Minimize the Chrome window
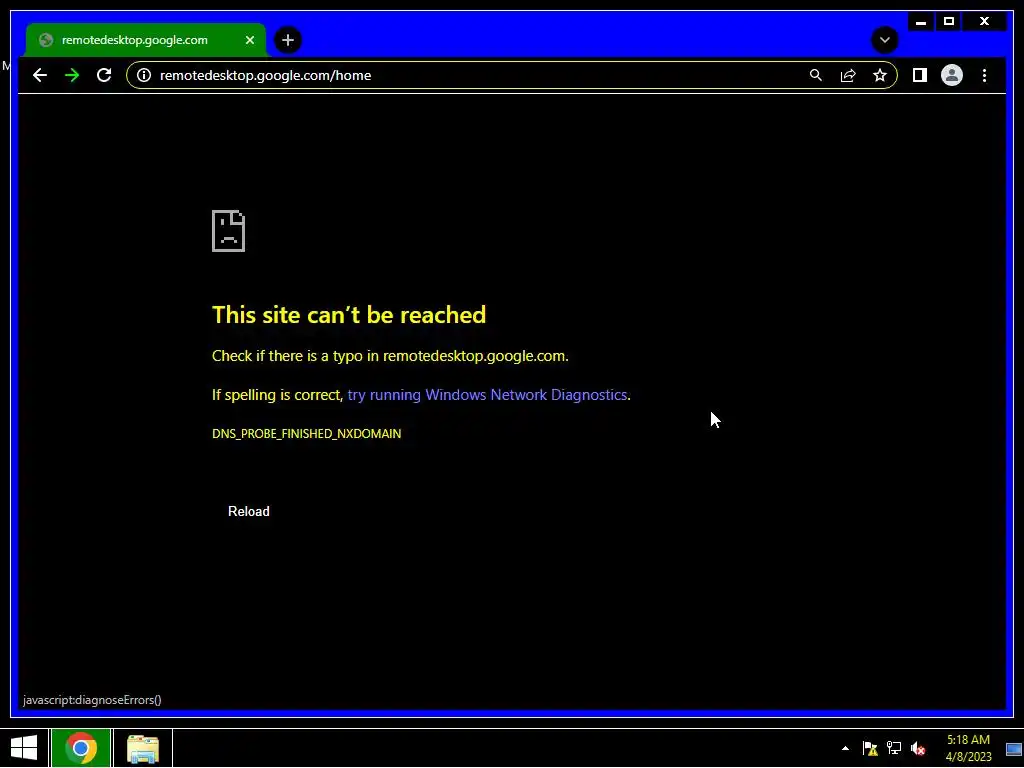Image resolution: width=1024 pixels, height=768 pixels. click(921, 22)
